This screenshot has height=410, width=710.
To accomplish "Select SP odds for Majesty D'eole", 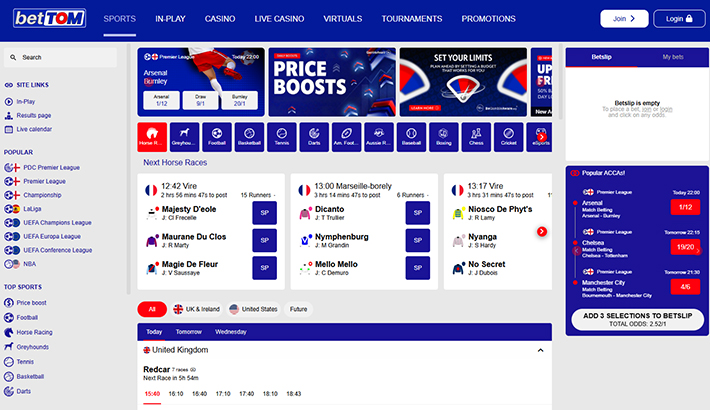I will pos(264,213).
